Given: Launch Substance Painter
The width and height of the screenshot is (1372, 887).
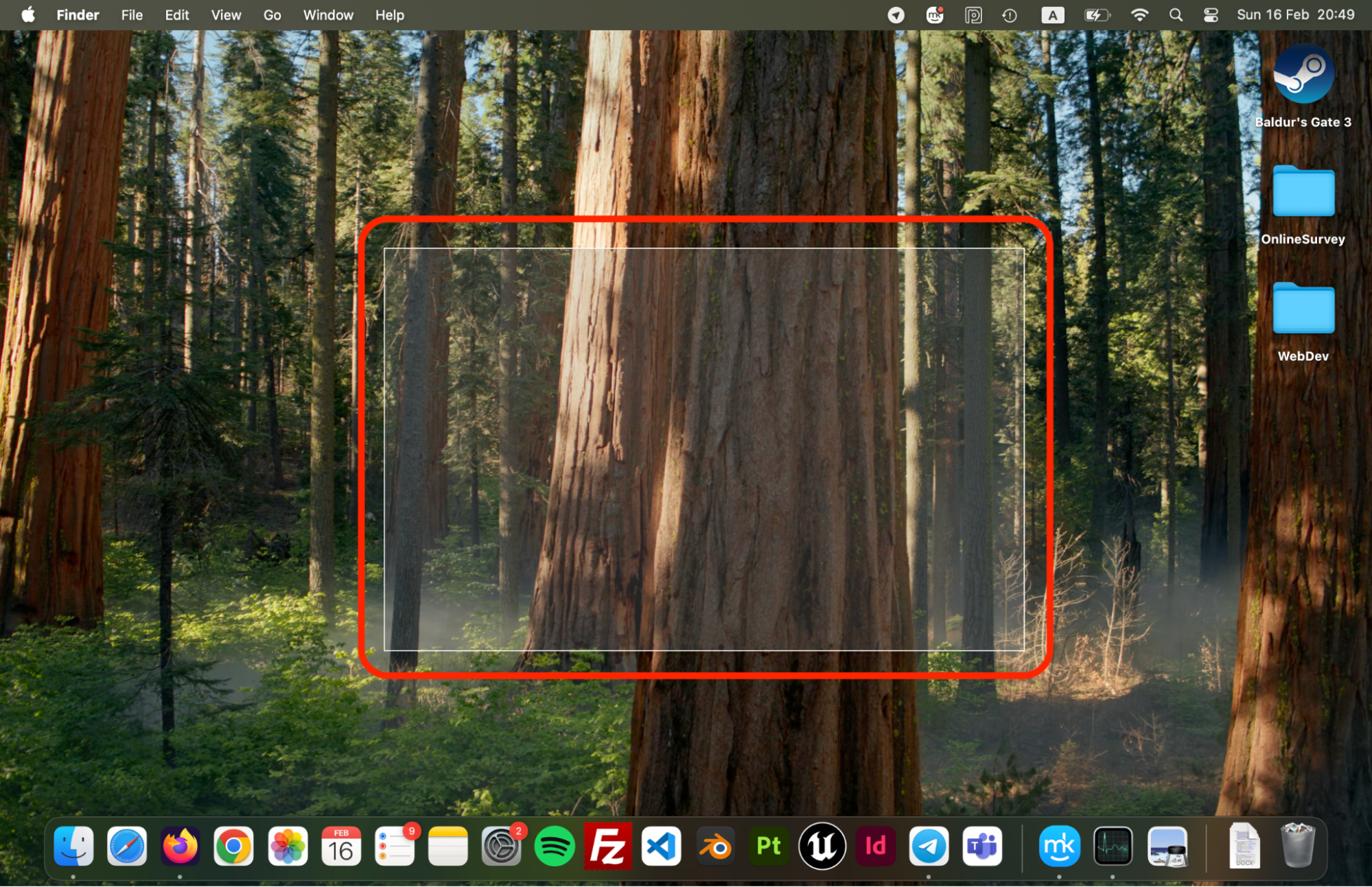Looking at the screenshot, I should click(768, 846).
